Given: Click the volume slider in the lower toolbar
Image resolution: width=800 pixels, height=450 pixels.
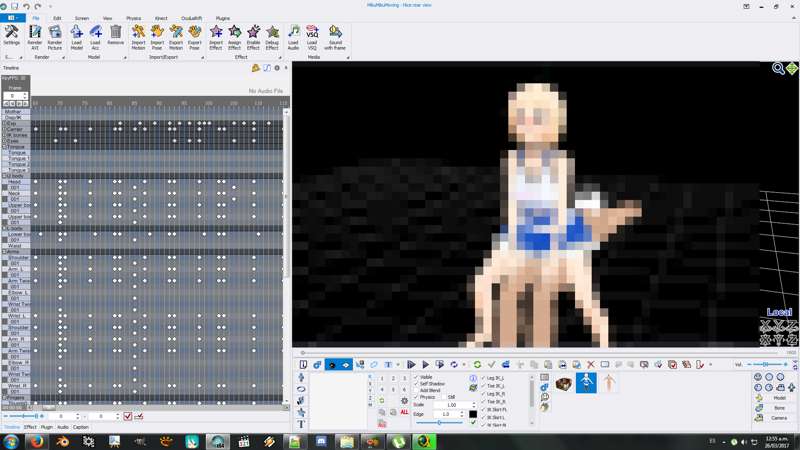Looking at the screenshot, I should (x=767, y=364).
